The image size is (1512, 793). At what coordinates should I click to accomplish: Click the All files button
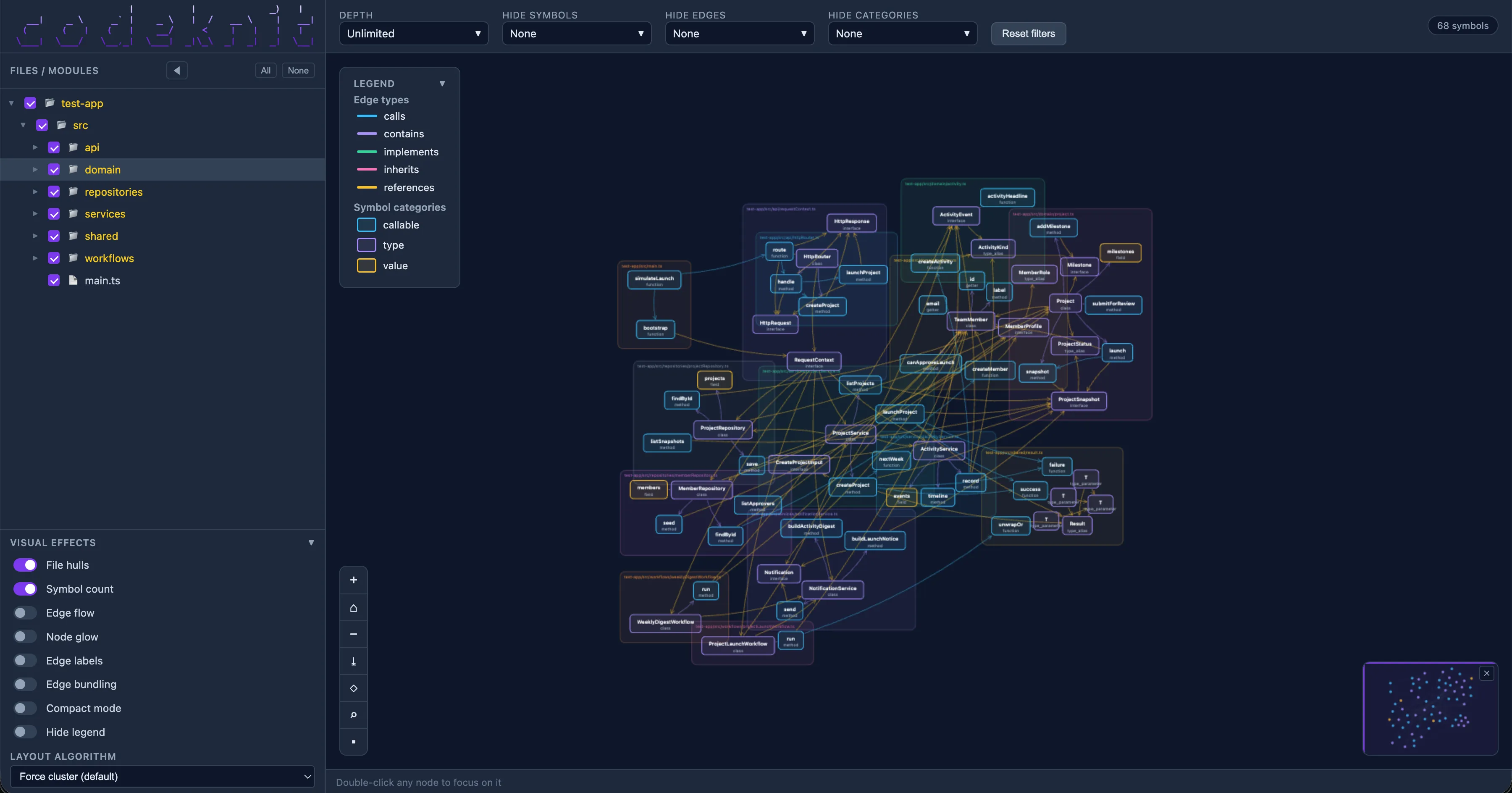[265, 71]
